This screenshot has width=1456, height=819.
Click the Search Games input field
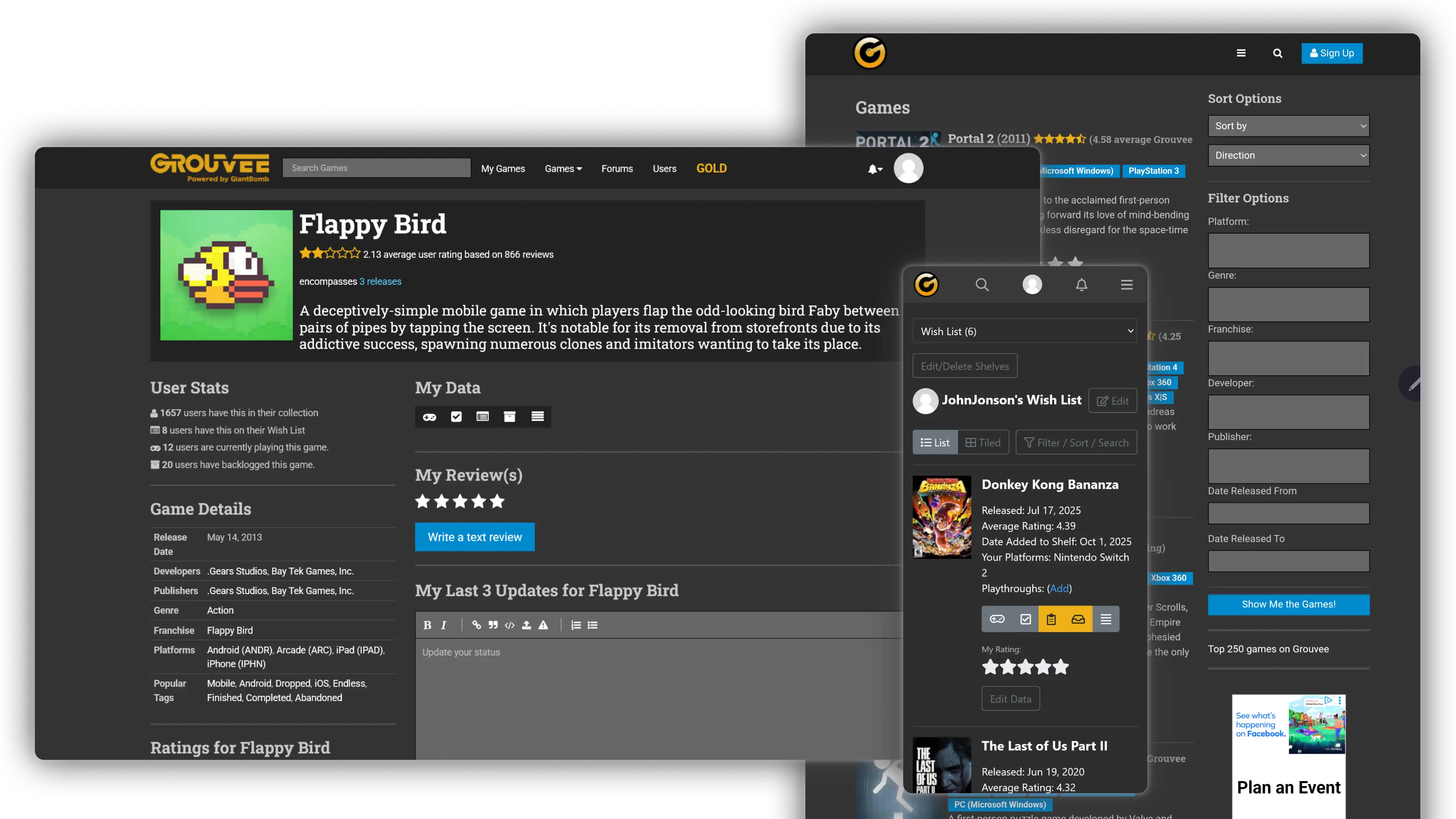click(x=377, y=168)
